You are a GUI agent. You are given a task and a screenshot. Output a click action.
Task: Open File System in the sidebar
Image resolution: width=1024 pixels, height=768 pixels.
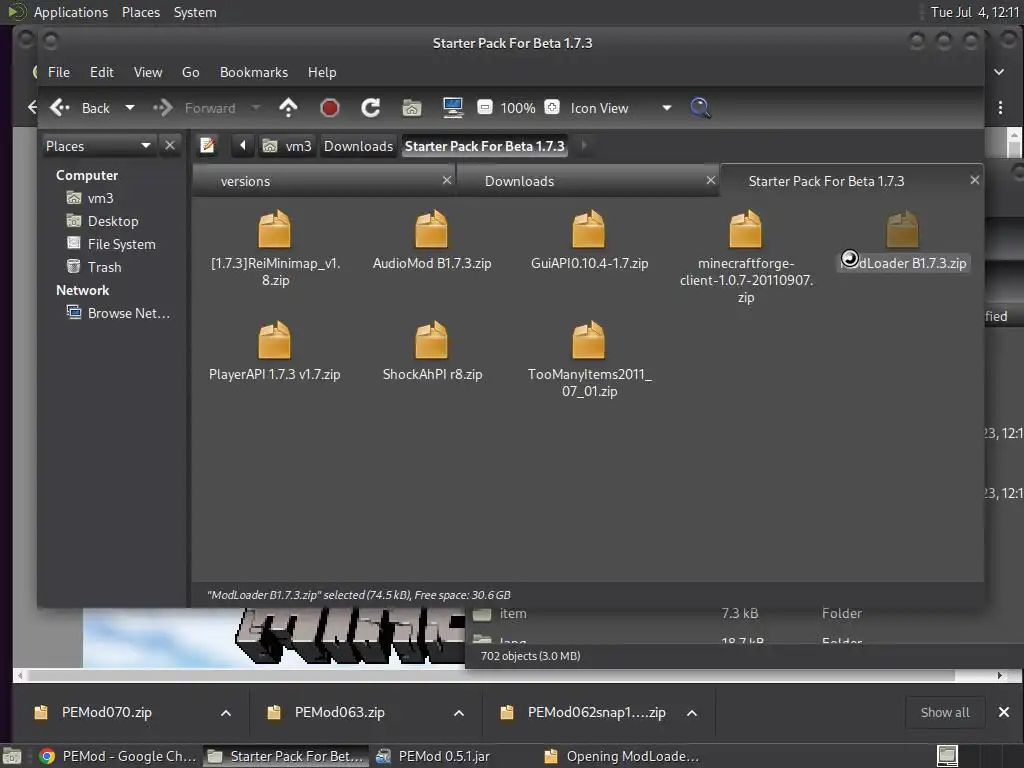pyautogui.click(x=121, y=244)
